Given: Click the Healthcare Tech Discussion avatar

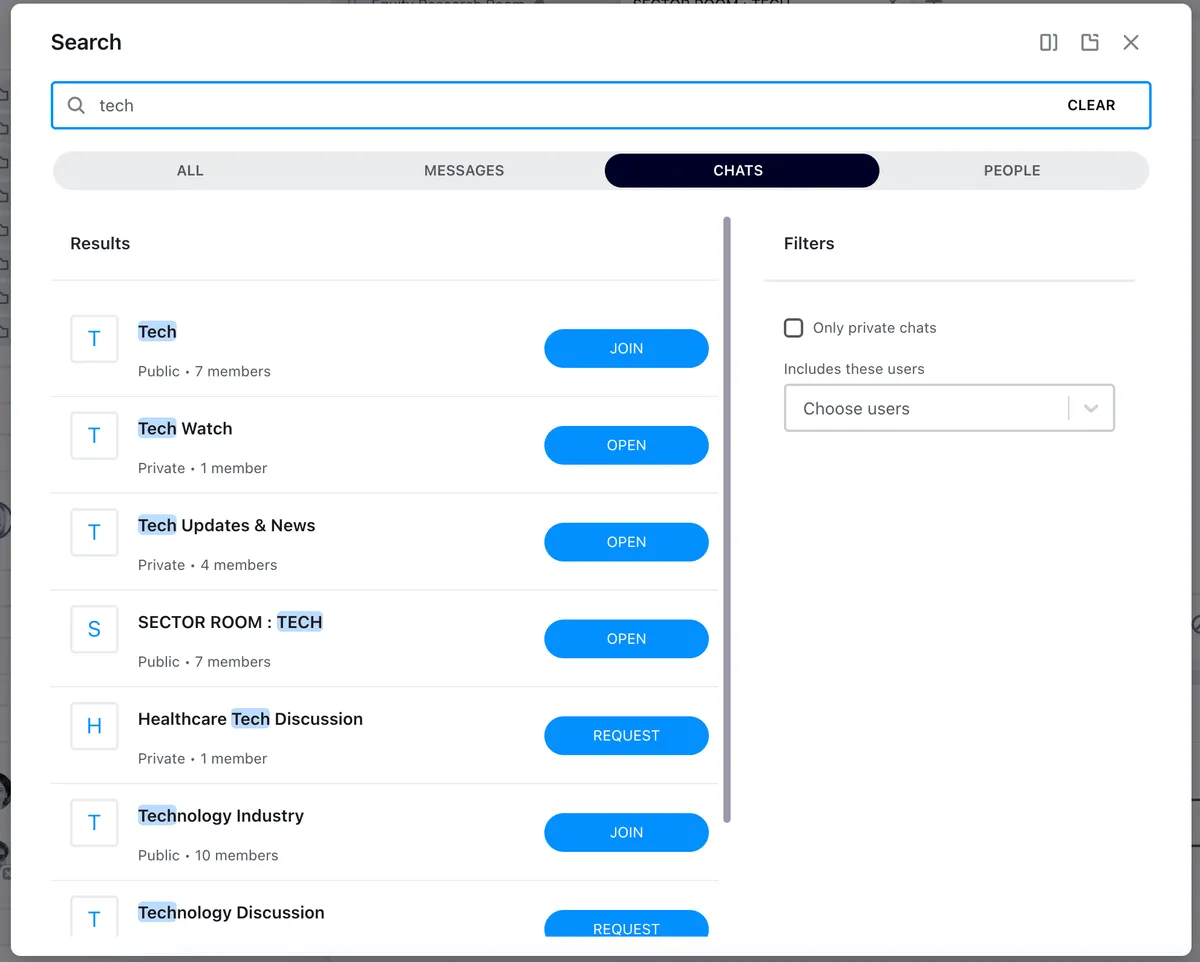Looking at the screenshot, I should pos(94,726).
